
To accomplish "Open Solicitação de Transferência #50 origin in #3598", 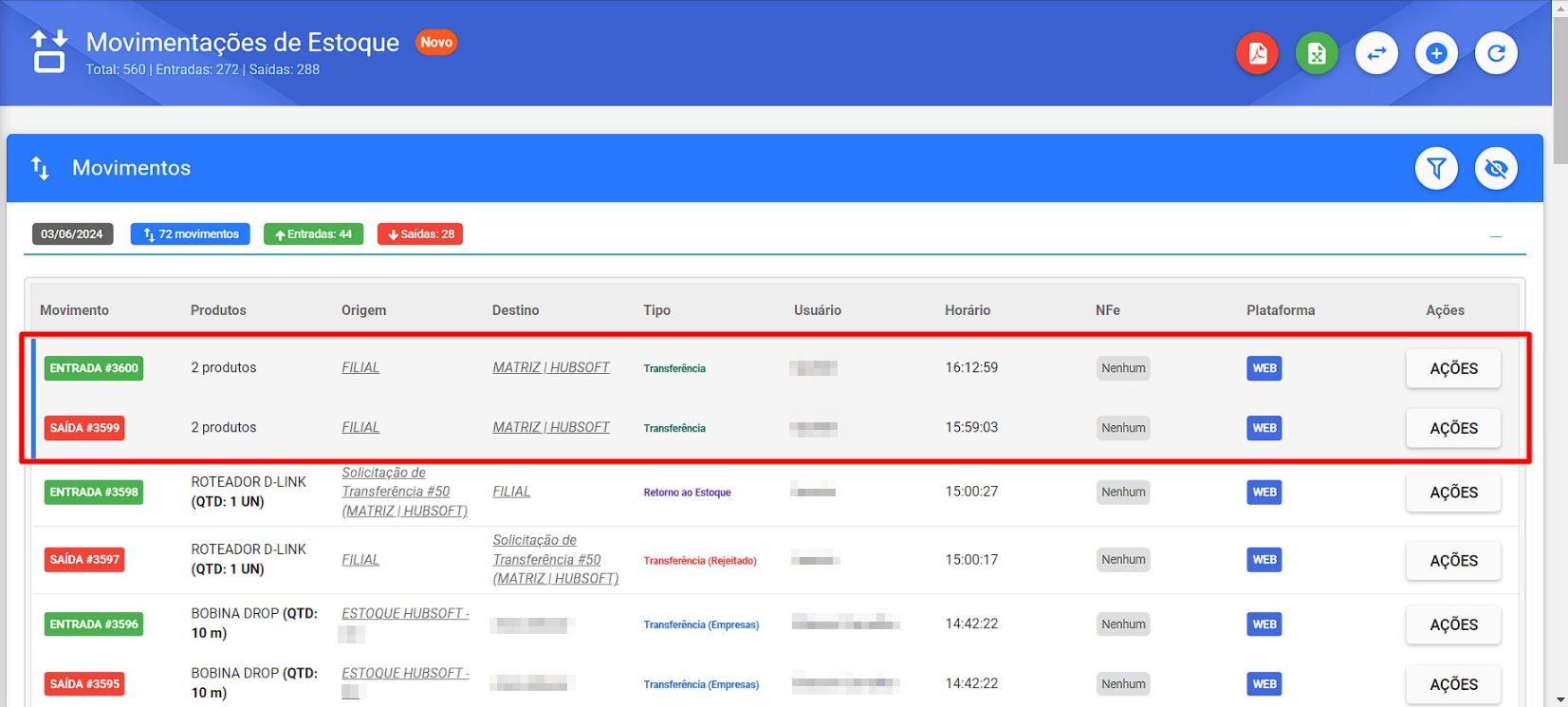I will (x=405, y=492).
